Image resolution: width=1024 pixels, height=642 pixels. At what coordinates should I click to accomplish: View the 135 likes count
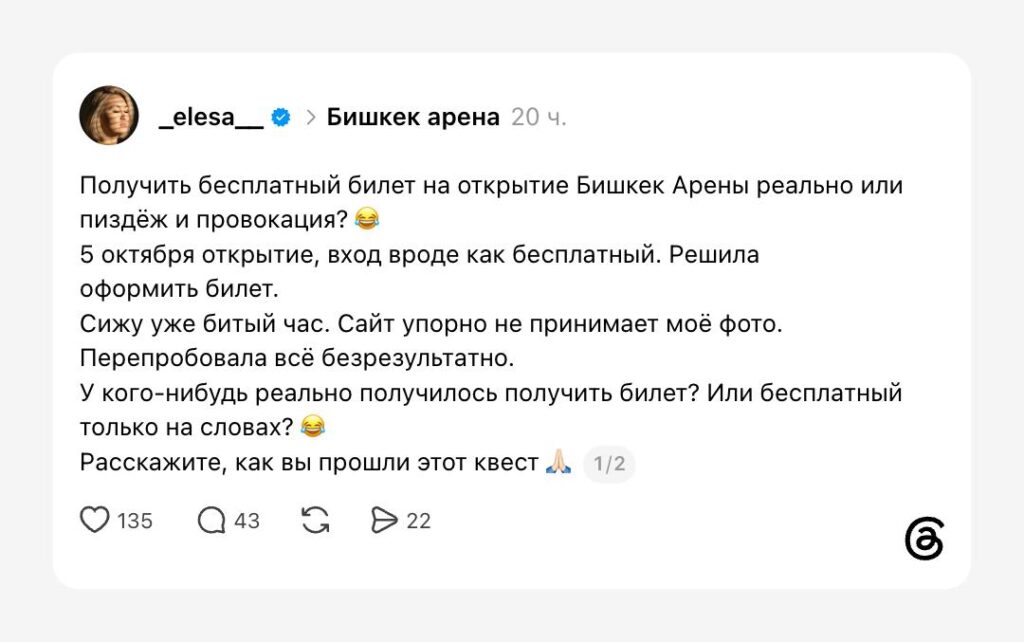point(135,521)
